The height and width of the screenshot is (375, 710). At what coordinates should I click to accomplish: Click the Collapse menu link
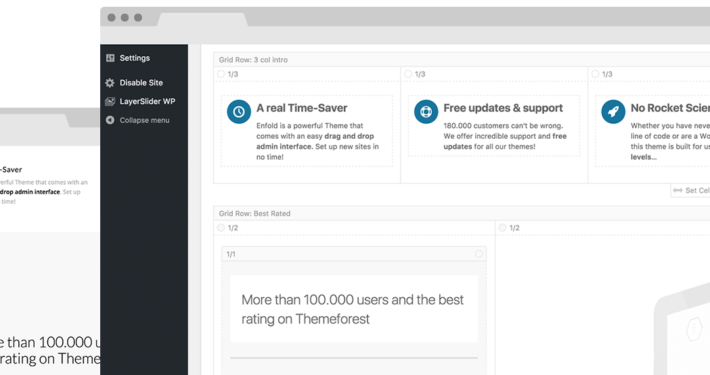coord(144,120)
